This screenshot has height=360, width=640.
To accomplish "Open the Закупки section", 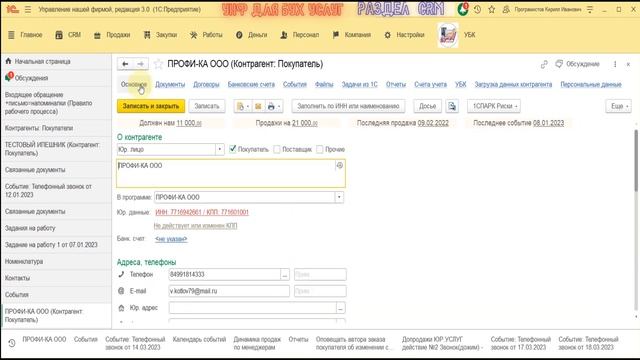I will coord(160,35).
